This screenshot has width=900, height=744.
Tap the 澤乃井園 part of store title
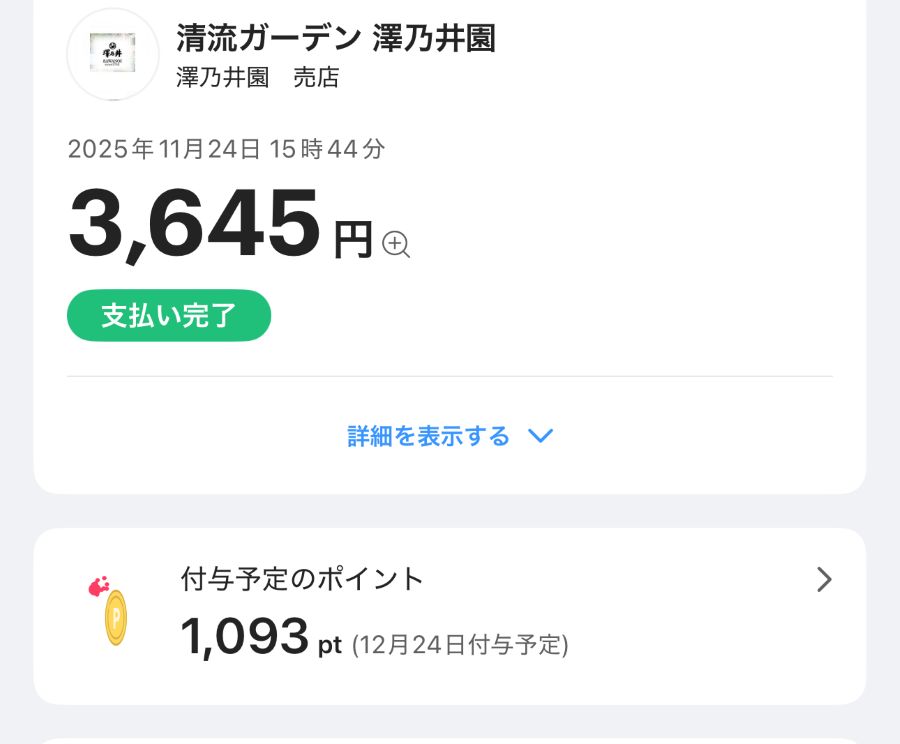point(434,39)
